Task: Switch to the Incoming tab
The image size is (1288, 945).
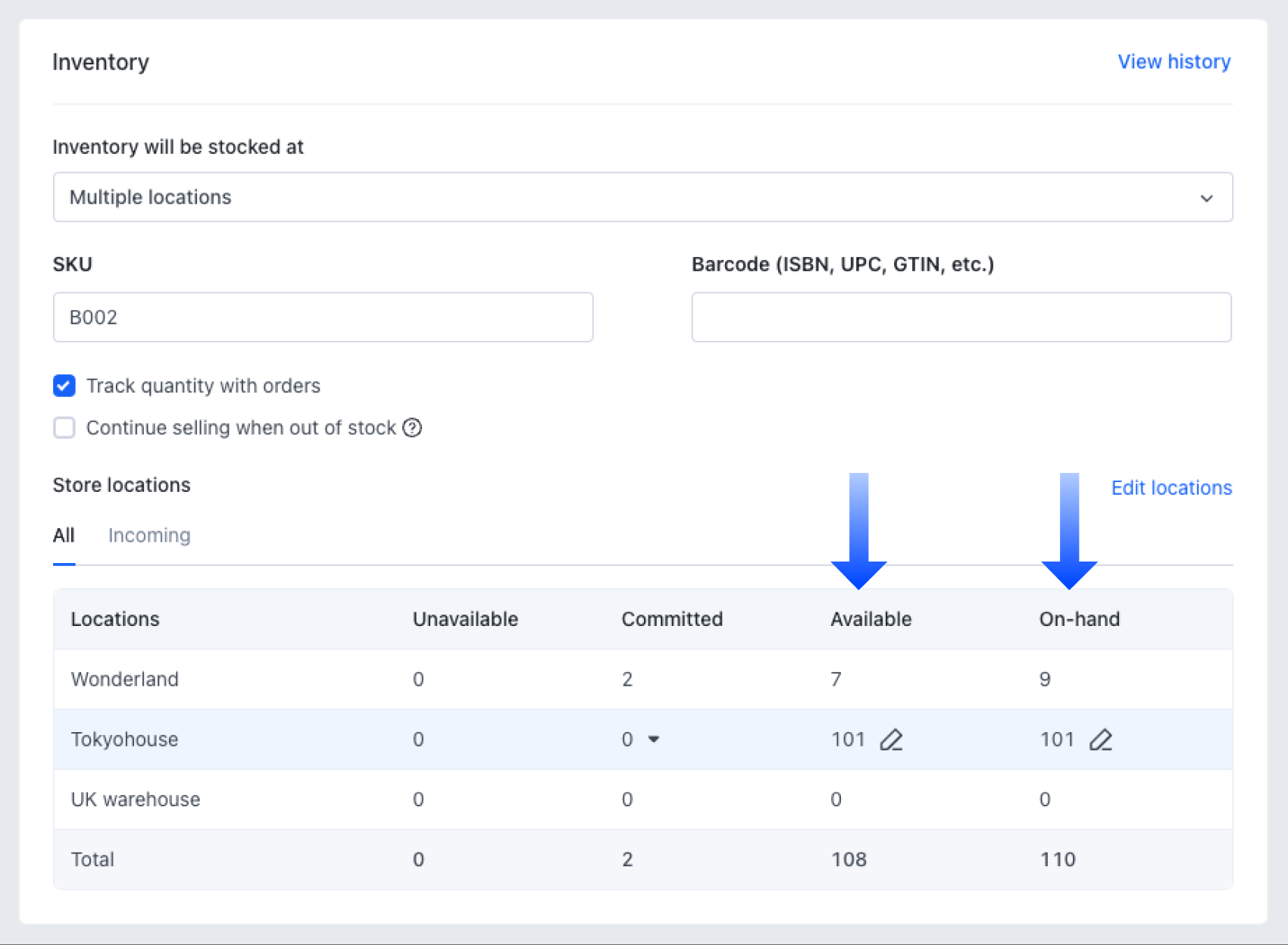Action: 149,535
